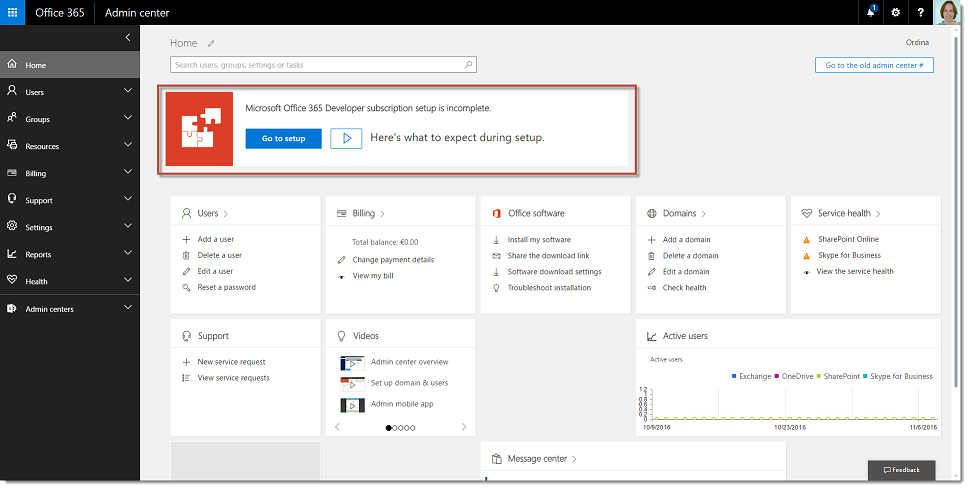The image size is (968, 488).
Task: Expand the Resources sidebar section
Action: [128, 145]
